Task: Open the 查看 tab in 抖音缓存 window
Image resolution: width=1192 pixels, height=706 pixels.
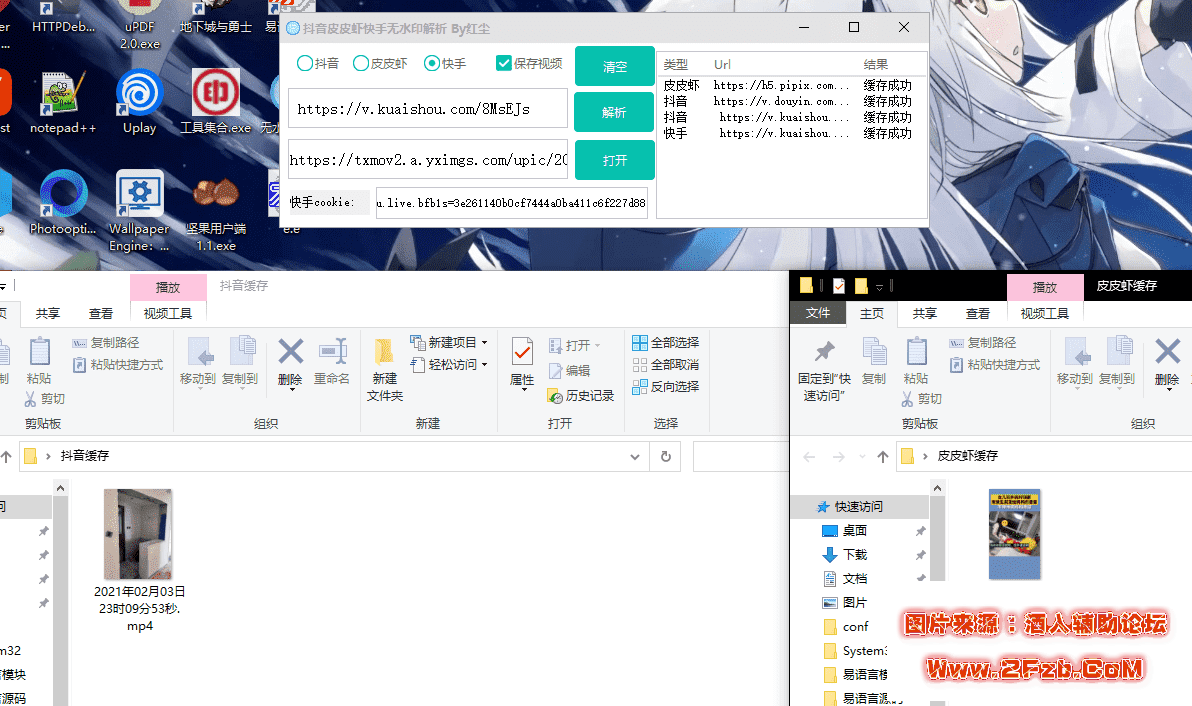Action: click(101, 313)
